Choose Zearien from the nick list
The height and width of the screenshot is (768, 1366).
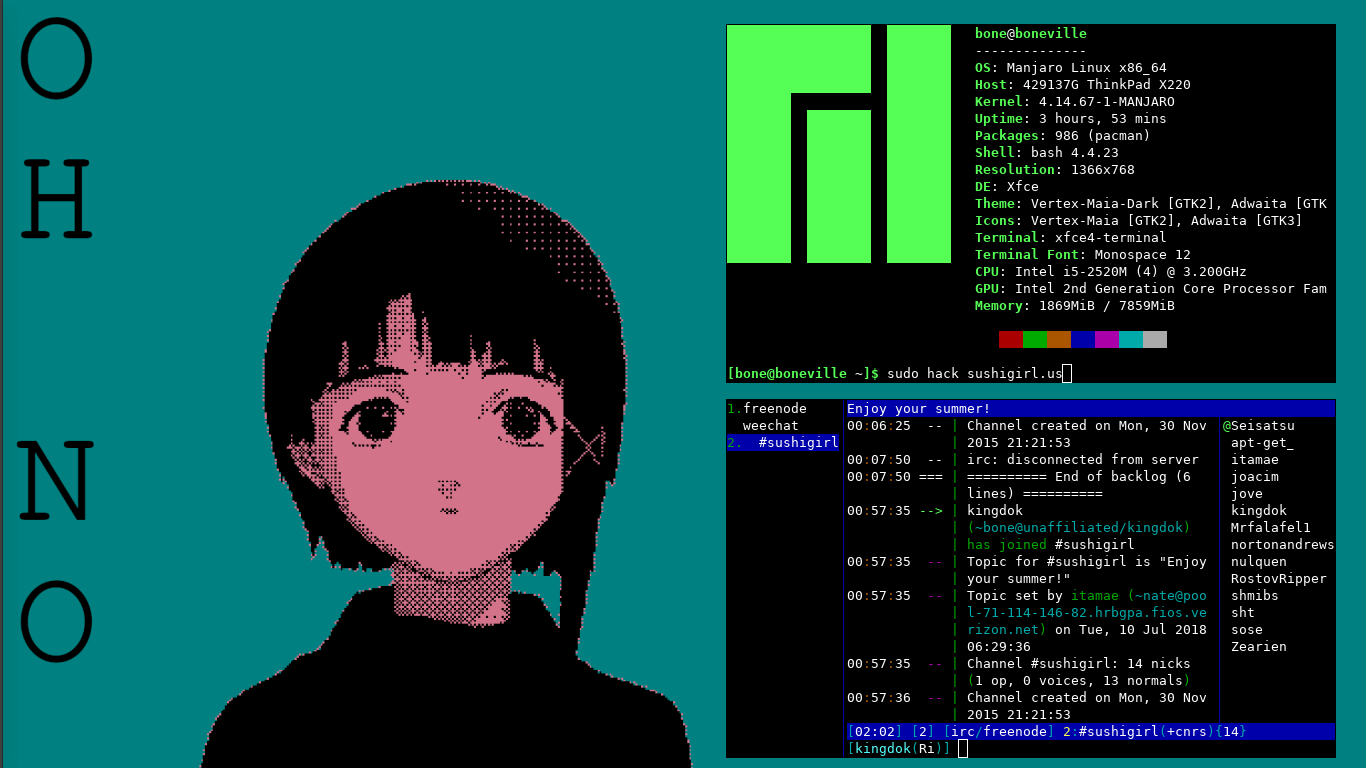[x=1258, y=646]
